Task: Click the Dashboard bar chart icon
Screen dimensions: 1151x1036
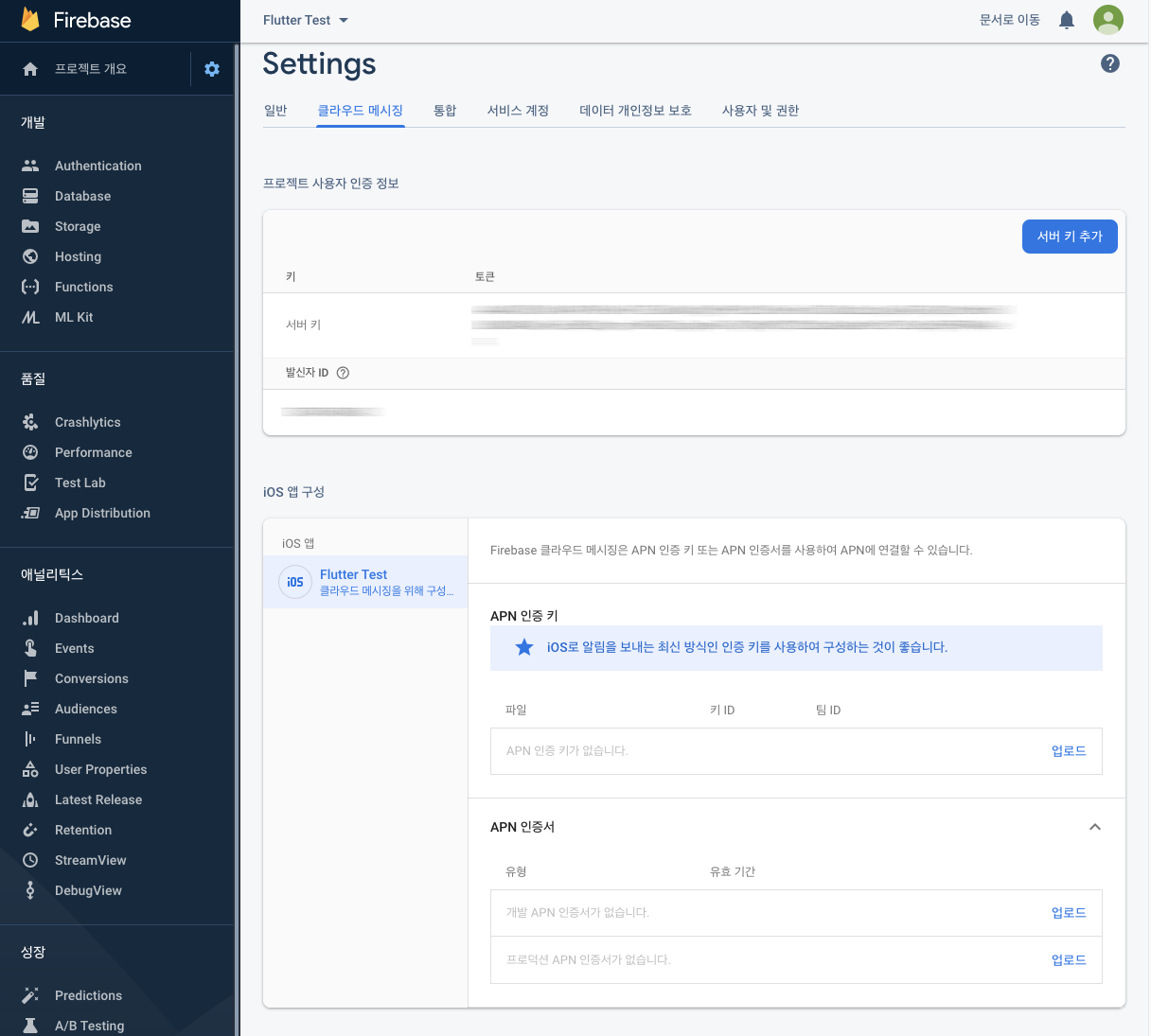Action: [30, 618]
